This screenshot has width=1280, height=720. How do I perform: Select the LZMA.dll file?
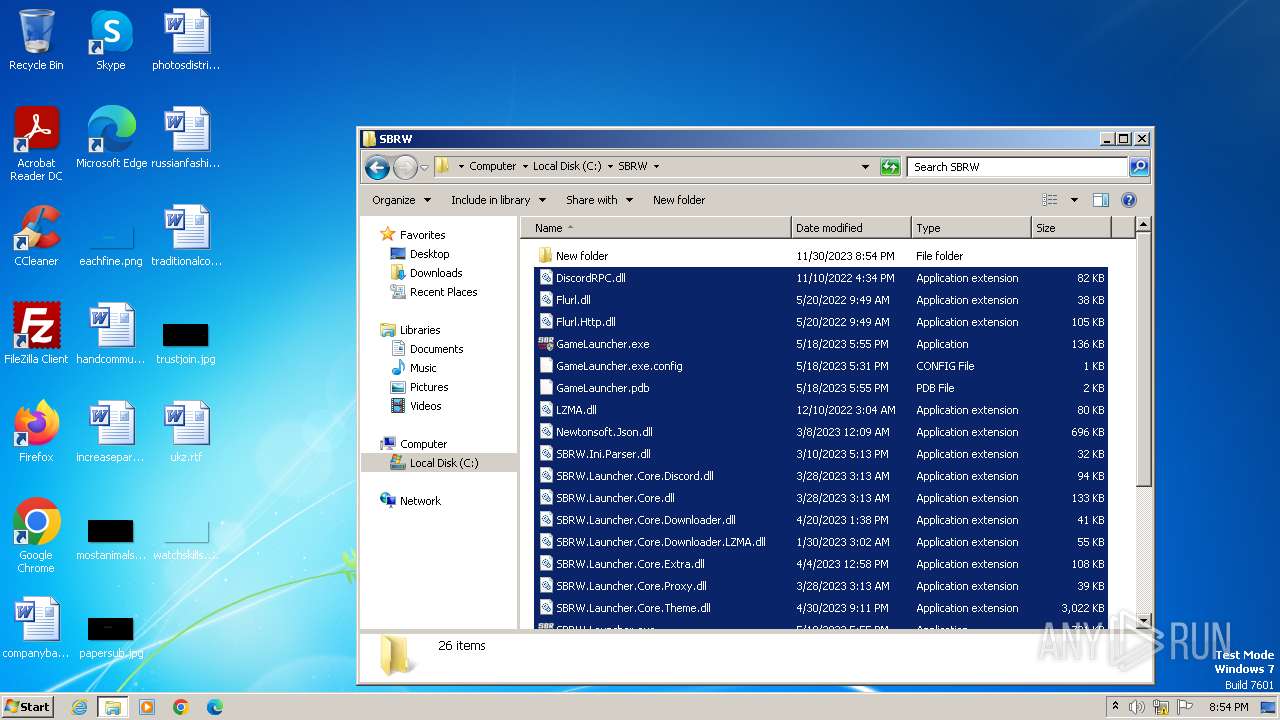coord(576,410)
